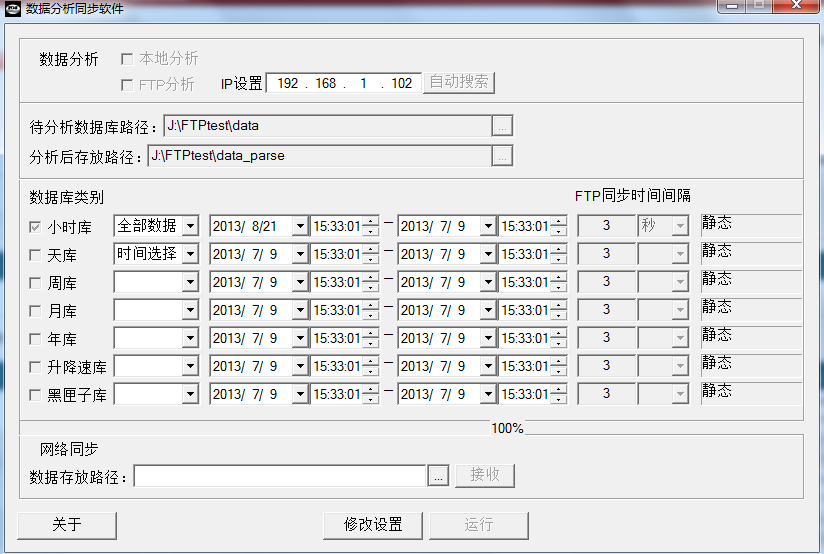Increase the 升降速库 end time spinner

pyautogui.click(x=559, y=361)
